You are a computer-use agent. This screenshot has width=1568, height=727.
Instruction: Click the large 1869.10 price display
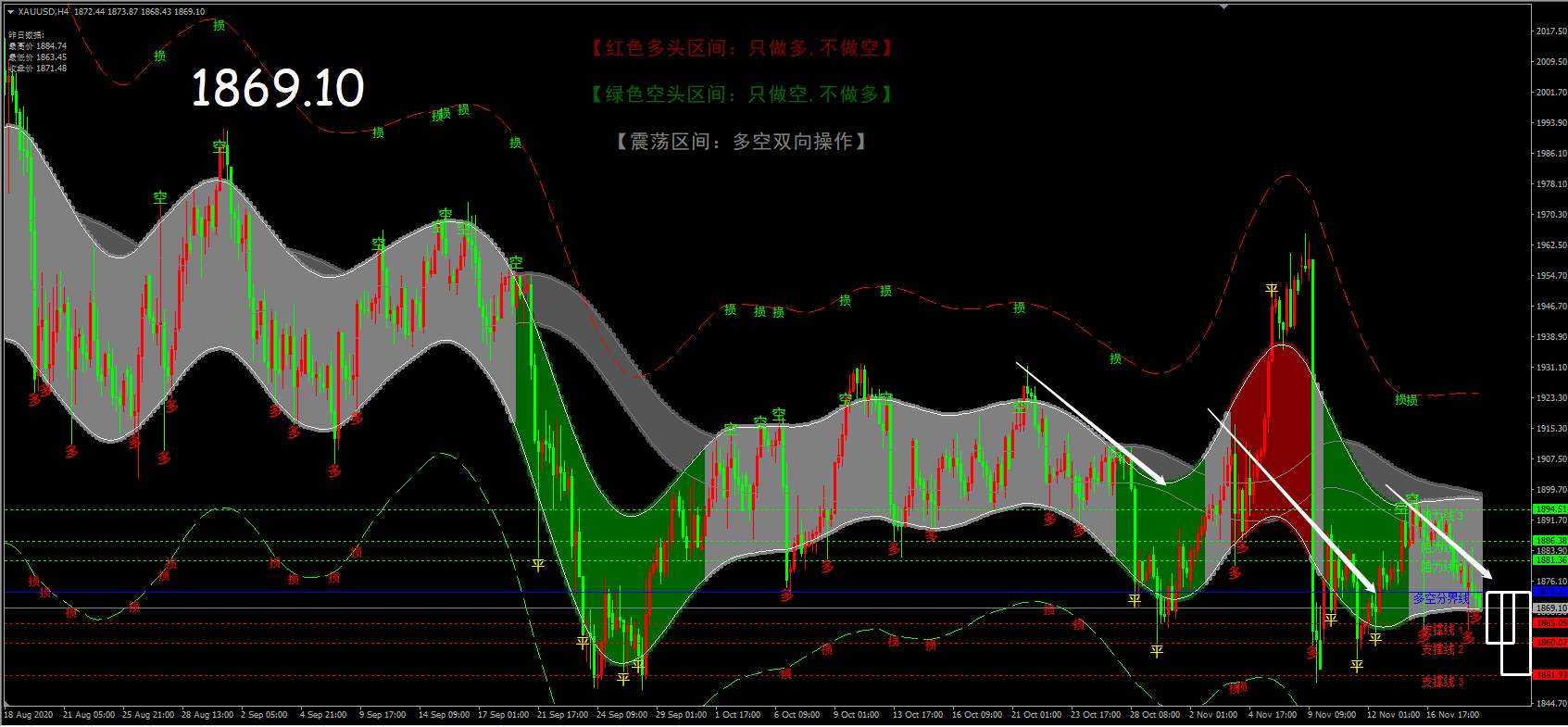coord(277,88)
